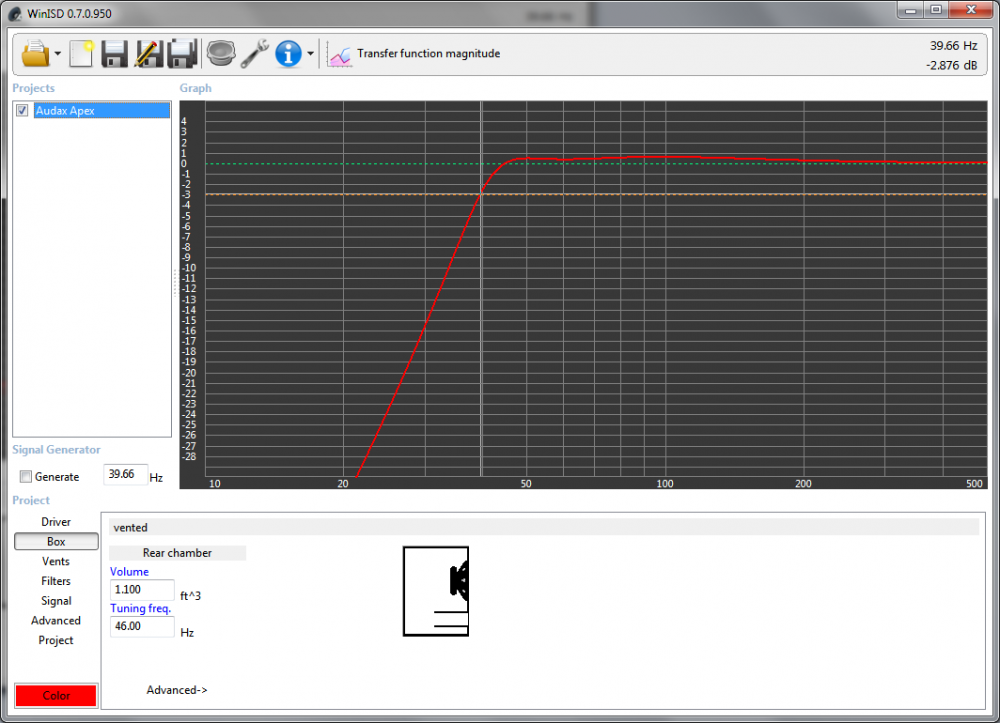Click the save project floppy disk icon
Image resolution: width=1000 pixels, height=723 pixels.
click(115, 53)
